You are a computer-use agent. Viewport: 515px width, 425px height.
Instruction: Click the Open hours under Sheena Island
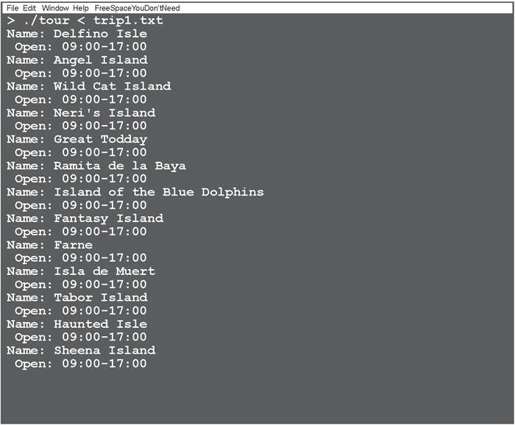[x=81, y=364]
